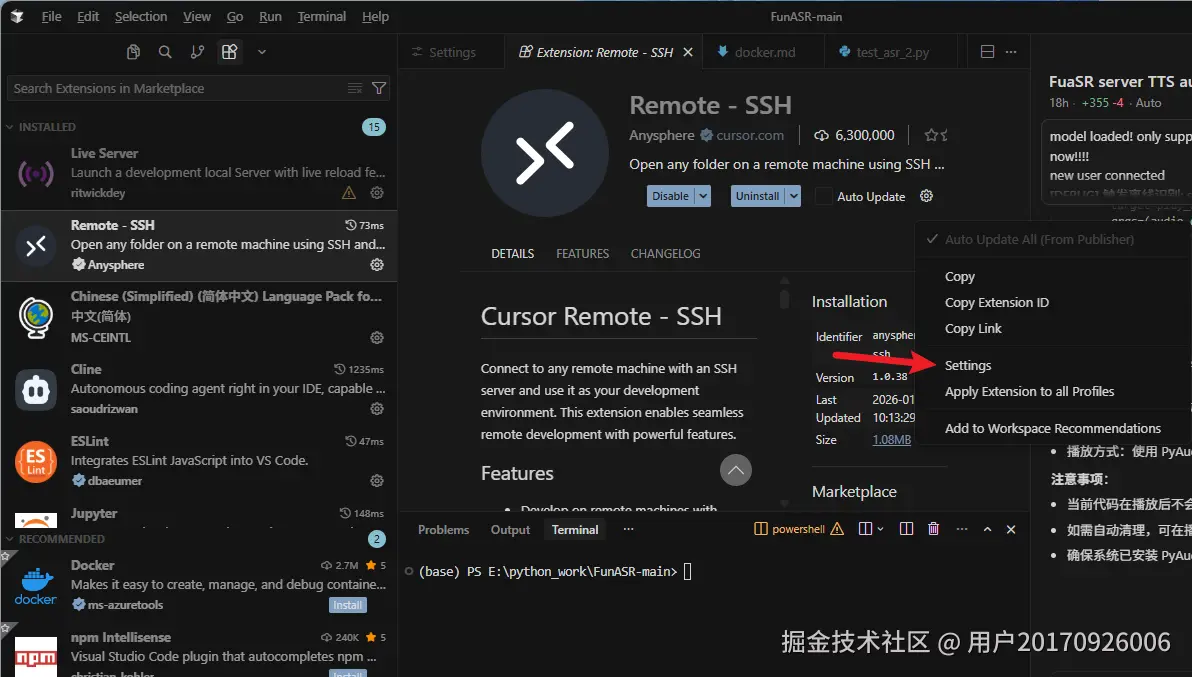This screenshot has width=1192, height=677.
Task: Choose Copy from the context menu
Action: point(959,277)
